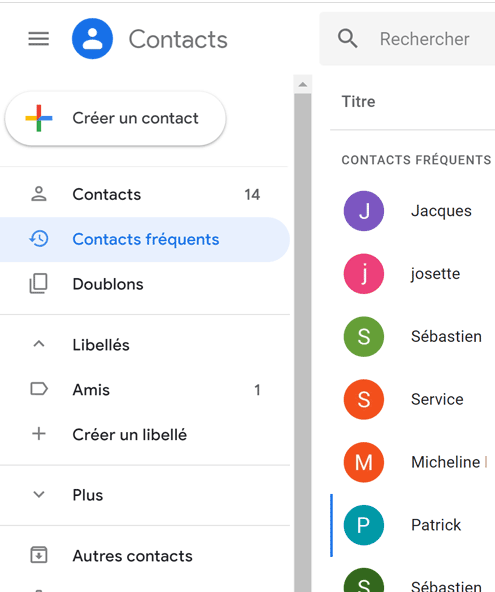
Task: Click Créer un contact button
Action: click(x=115, y=119)
